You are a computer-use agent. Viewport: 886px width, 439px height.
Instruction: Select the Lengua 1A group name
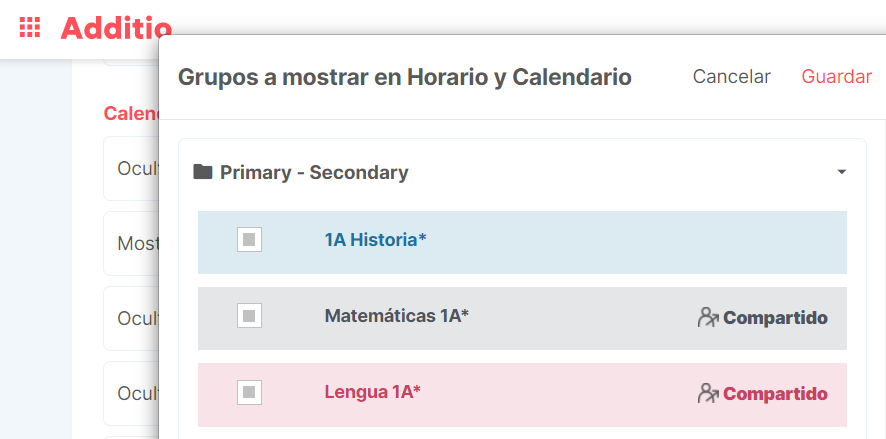click(373, 392)
